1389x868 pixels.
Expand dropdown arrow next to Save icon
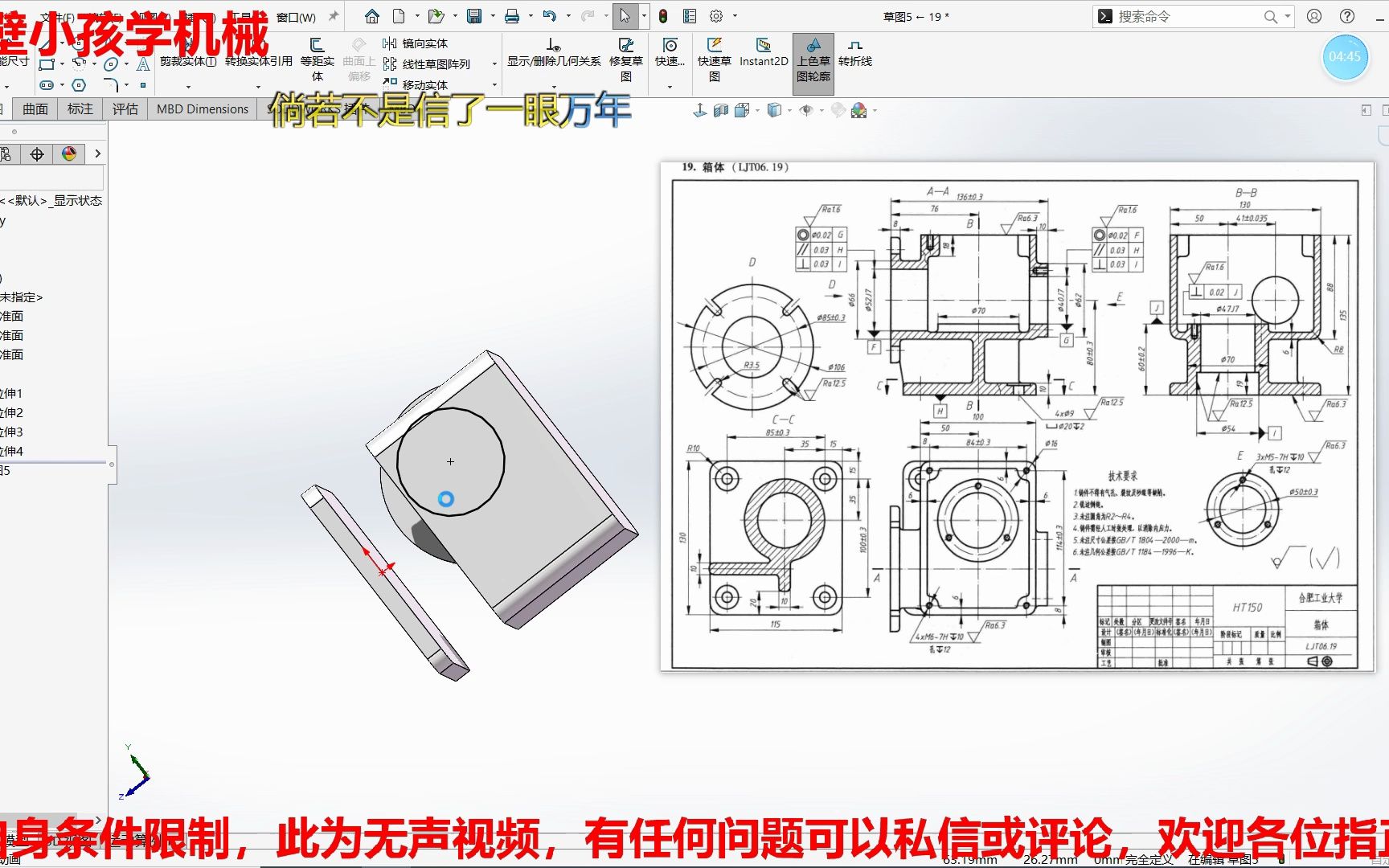[492, 16]
